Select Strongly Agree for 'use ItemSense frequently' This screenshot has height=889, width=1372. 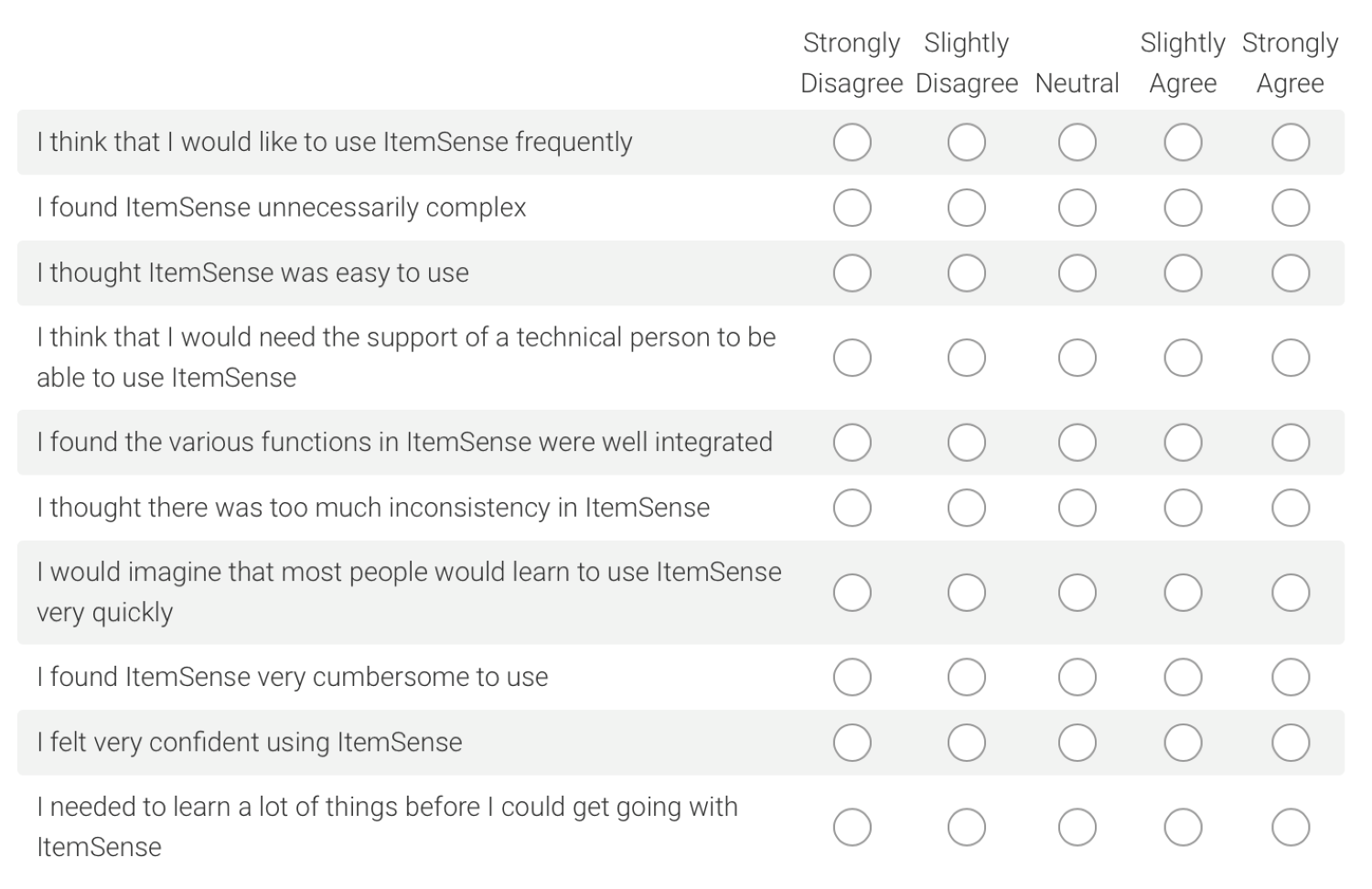[x=1290, y=143]
